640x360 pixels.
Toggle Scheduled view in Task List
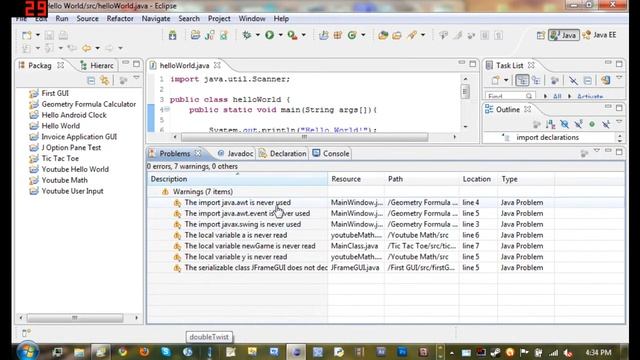[x=536, y=80]
